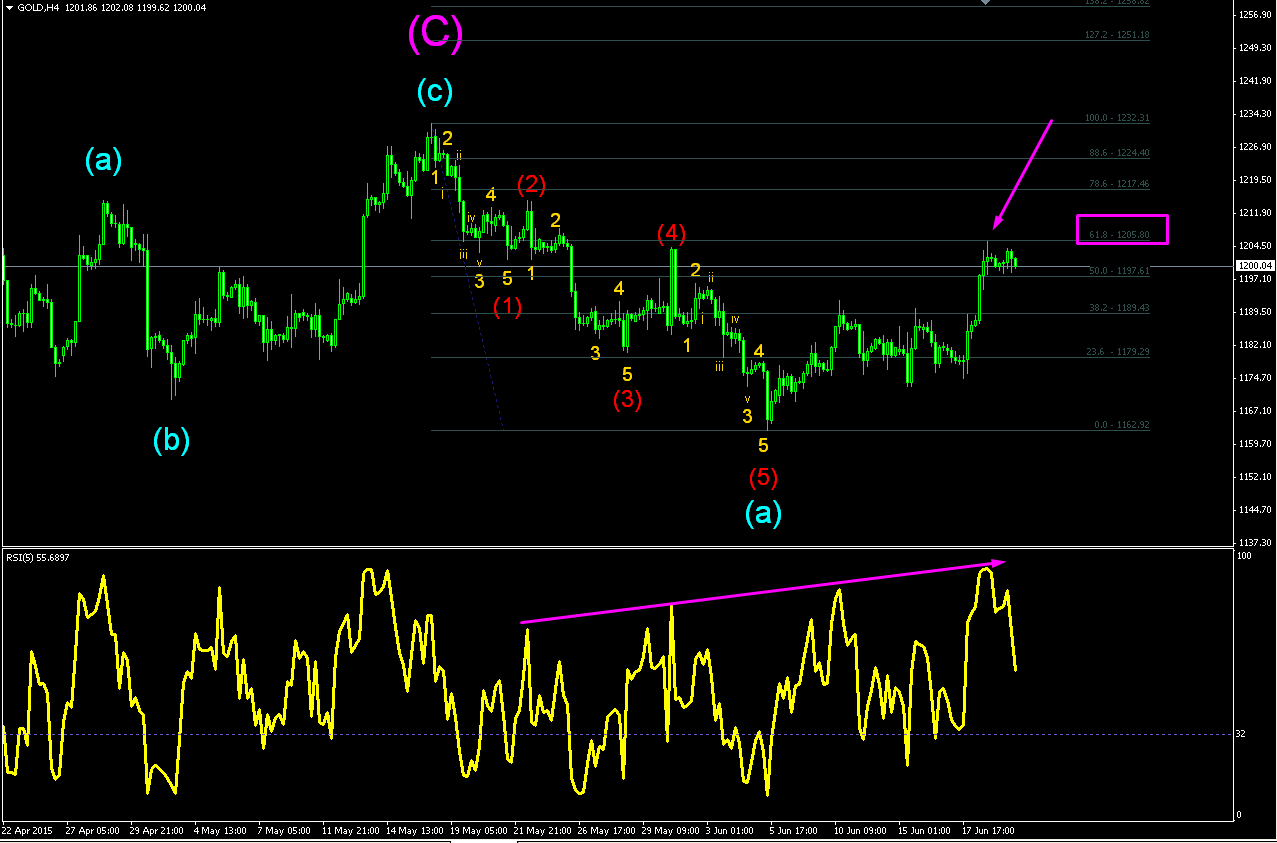Viewport: 1277px width, 843px height.
Task: Click 1159.70 on the price axis
Action: pos(1254,444)
